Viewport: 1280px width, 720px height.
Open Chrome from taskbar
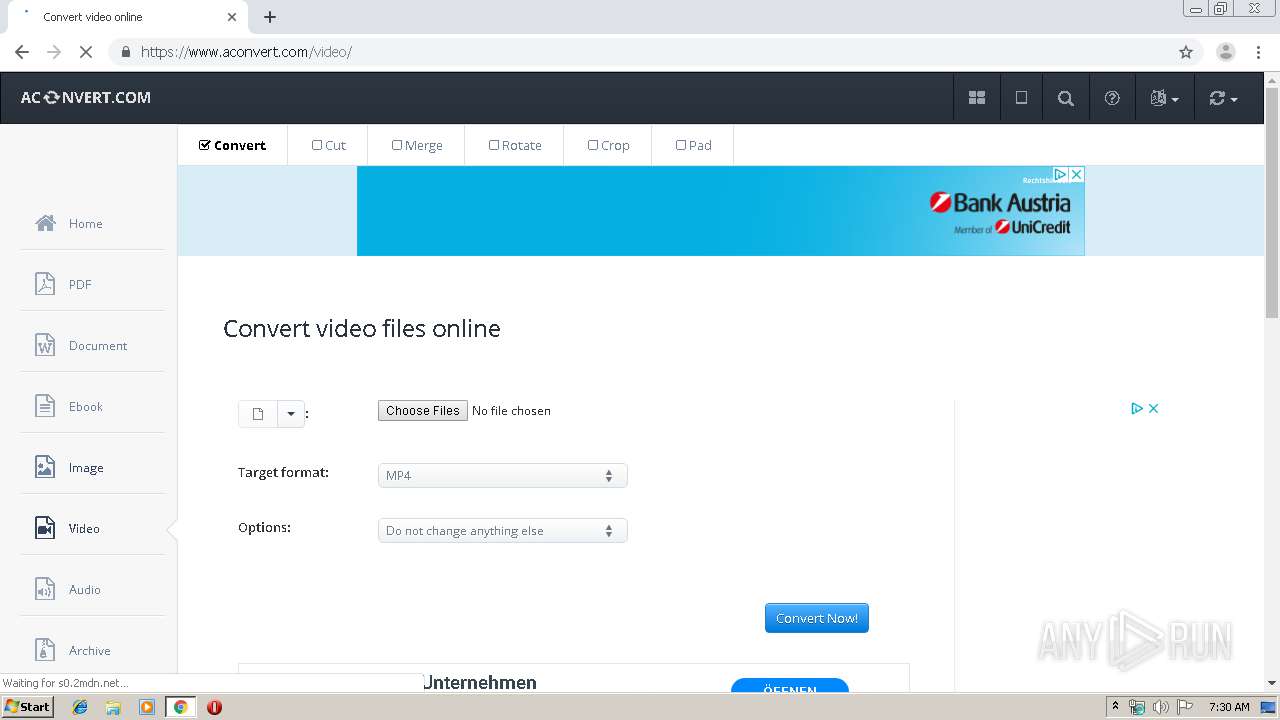[x=180, y=707]
